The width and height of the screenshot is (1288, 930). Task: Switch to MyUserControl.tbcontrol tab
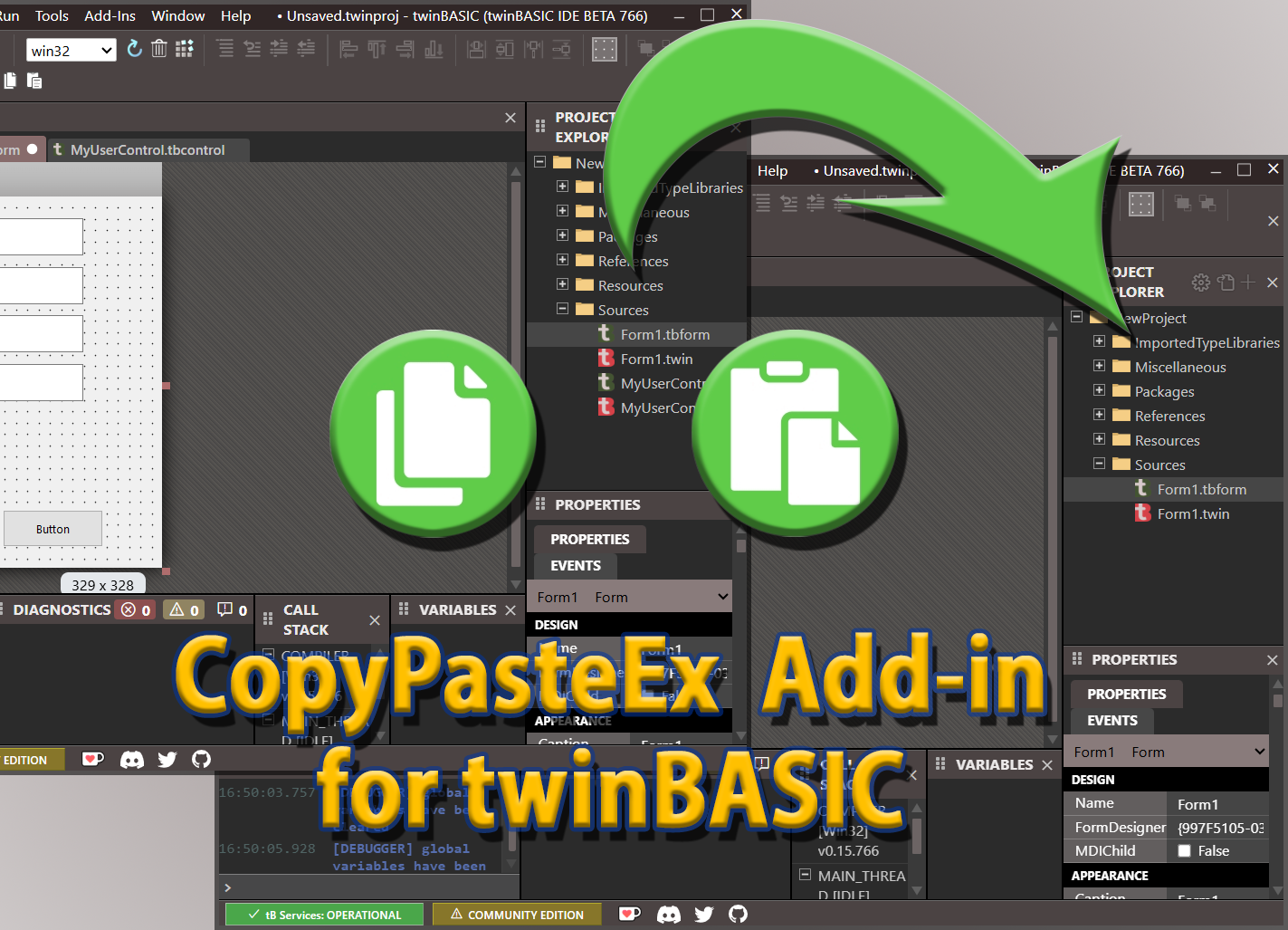pyautogui.click(x=147, y=149)
